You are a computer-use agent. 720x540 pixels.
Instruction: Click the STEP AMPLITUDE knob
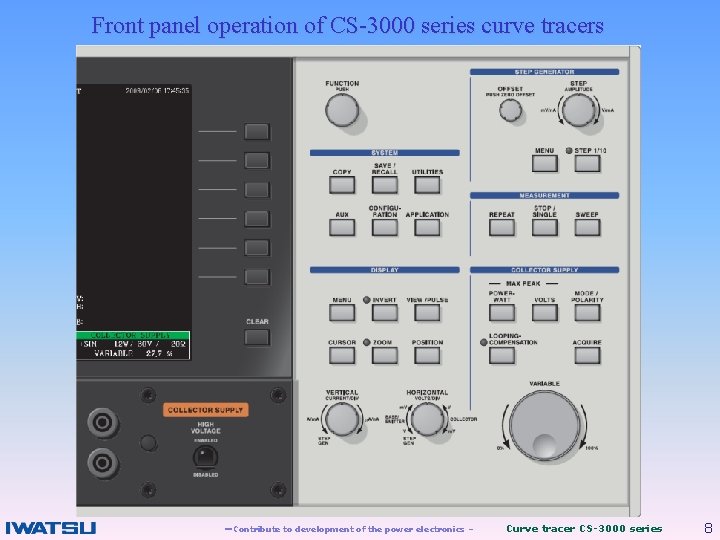579,110
